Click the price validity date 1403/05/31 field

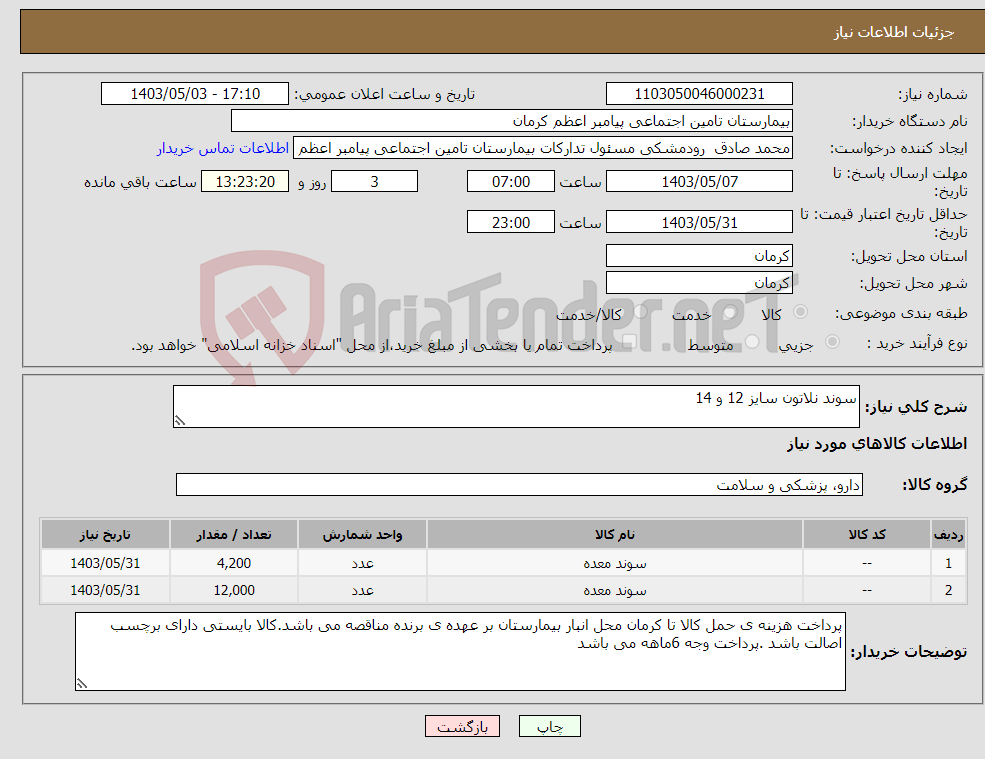tap(699, 222)
